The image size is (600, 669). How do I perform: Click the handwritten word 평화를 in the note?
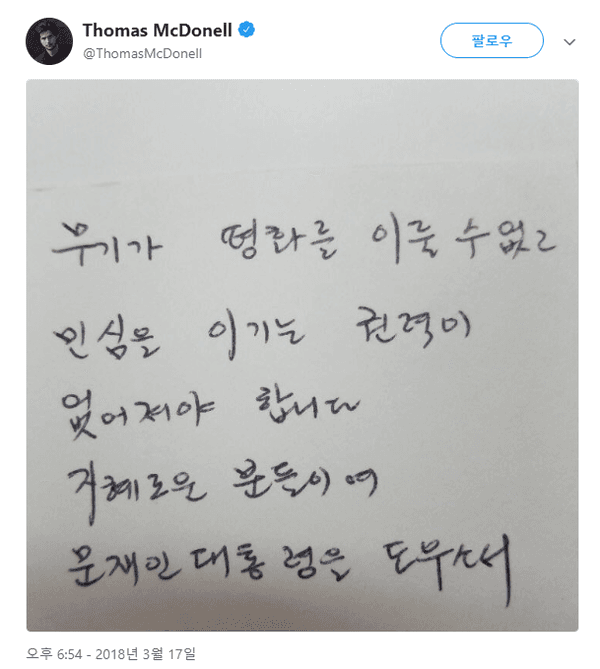pyautogui.click(x=278, y=241)
